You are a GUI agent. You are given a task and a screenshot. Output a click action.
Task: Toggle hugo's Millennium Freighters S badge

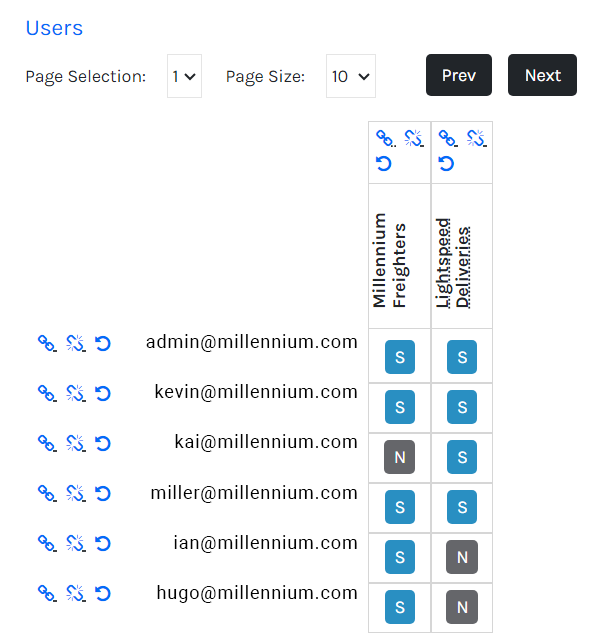400,607
